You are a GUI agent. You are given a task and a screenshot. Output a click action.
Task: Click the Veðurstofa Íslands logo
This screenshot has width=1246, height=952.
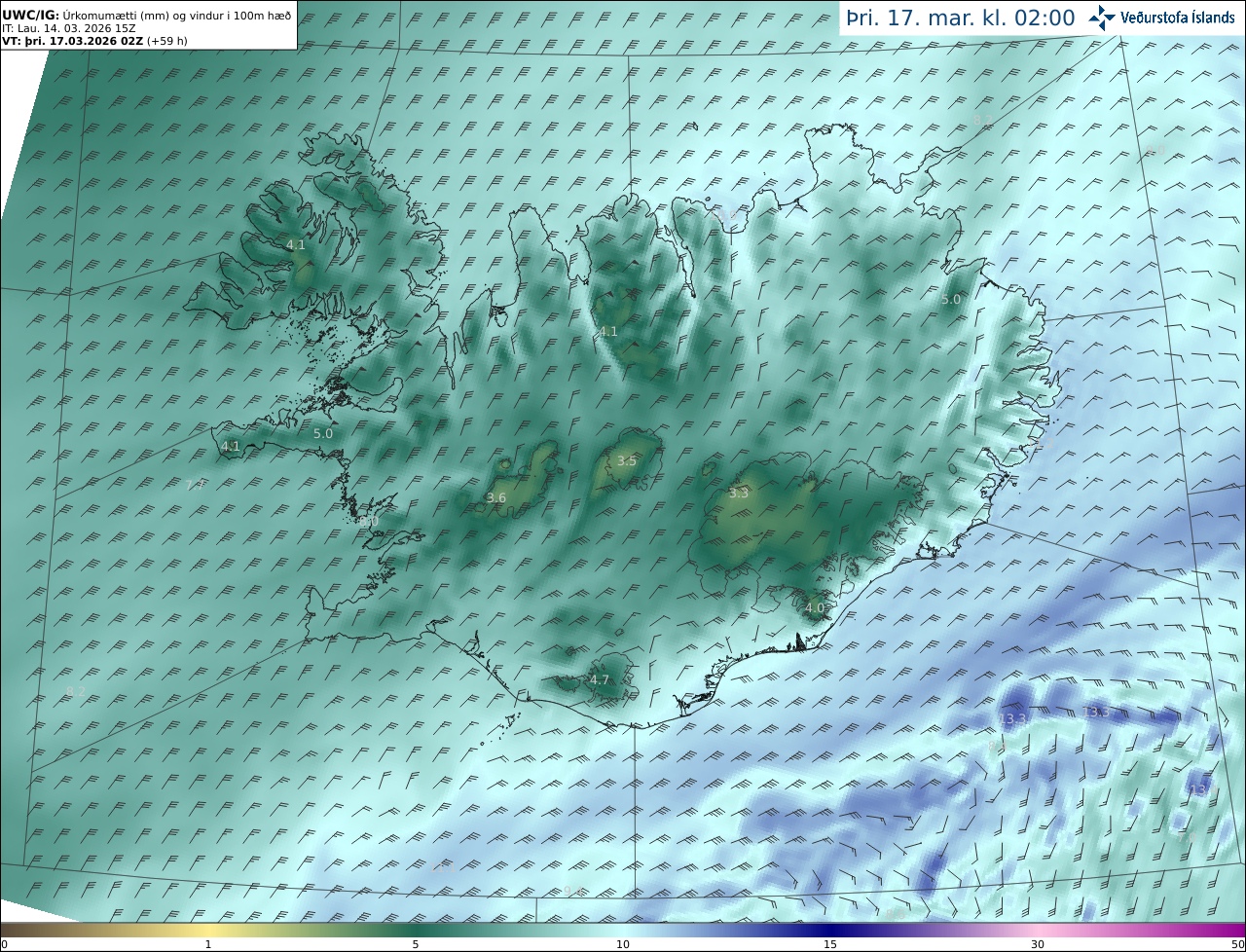[1161, 18]
